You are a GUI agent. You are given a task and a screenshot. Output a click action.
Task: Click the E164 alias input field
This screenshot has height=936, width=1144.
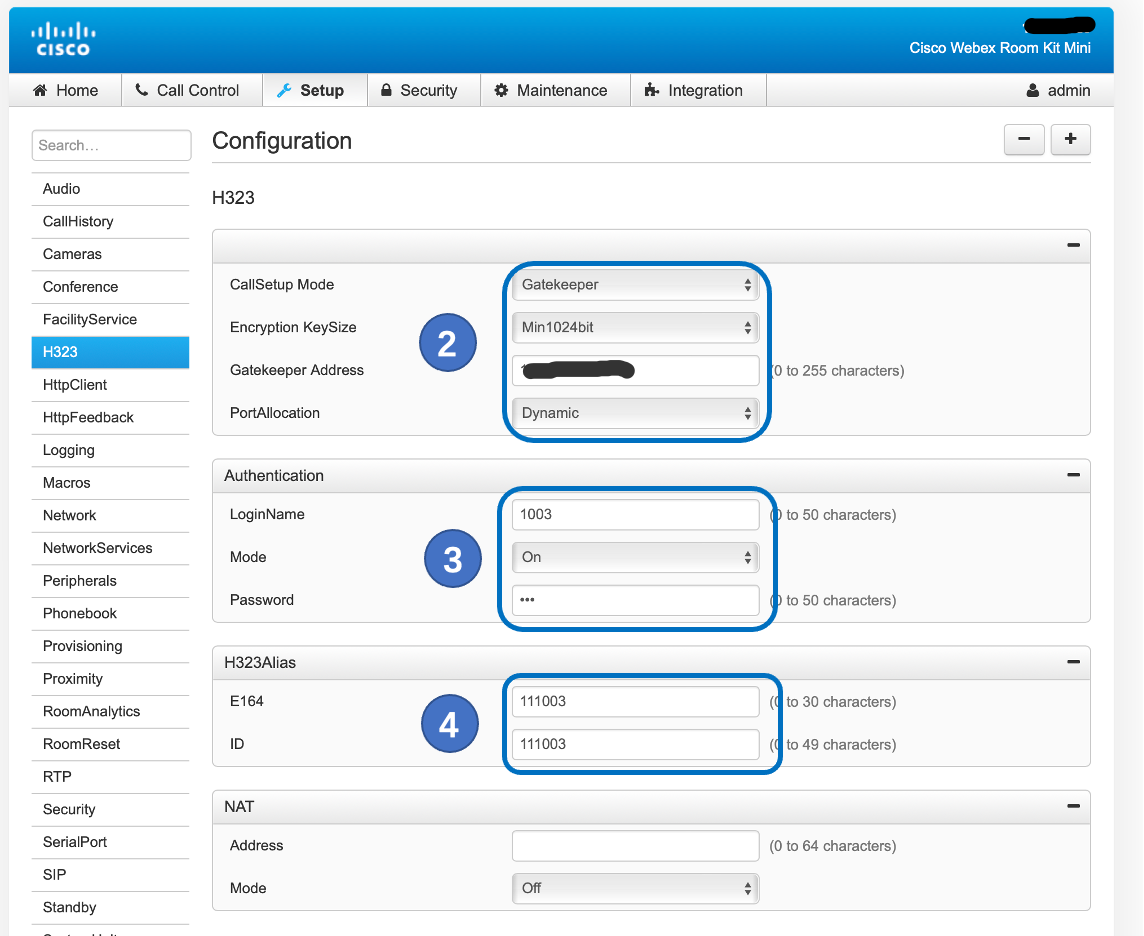635,702
